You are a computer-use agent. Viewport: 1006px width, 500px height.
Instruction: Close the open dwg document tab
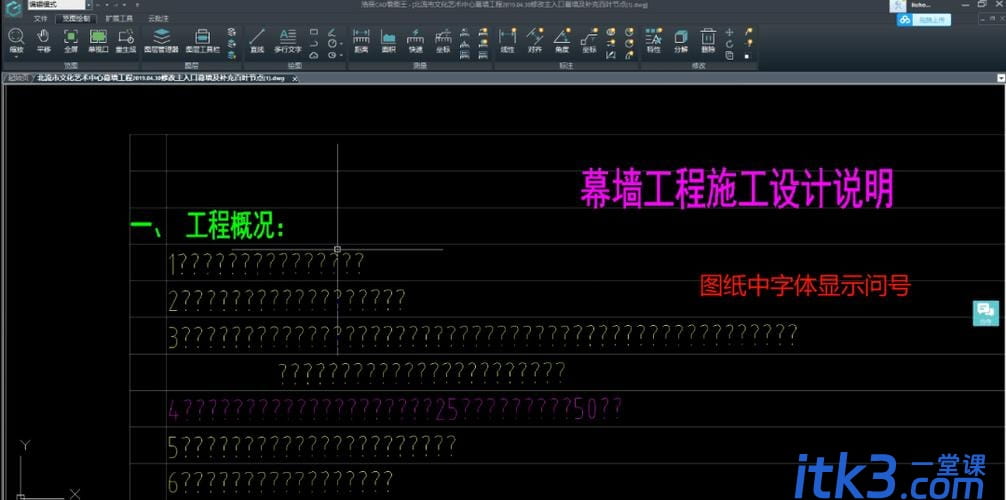pyautogui.click(x=294, y=79)
